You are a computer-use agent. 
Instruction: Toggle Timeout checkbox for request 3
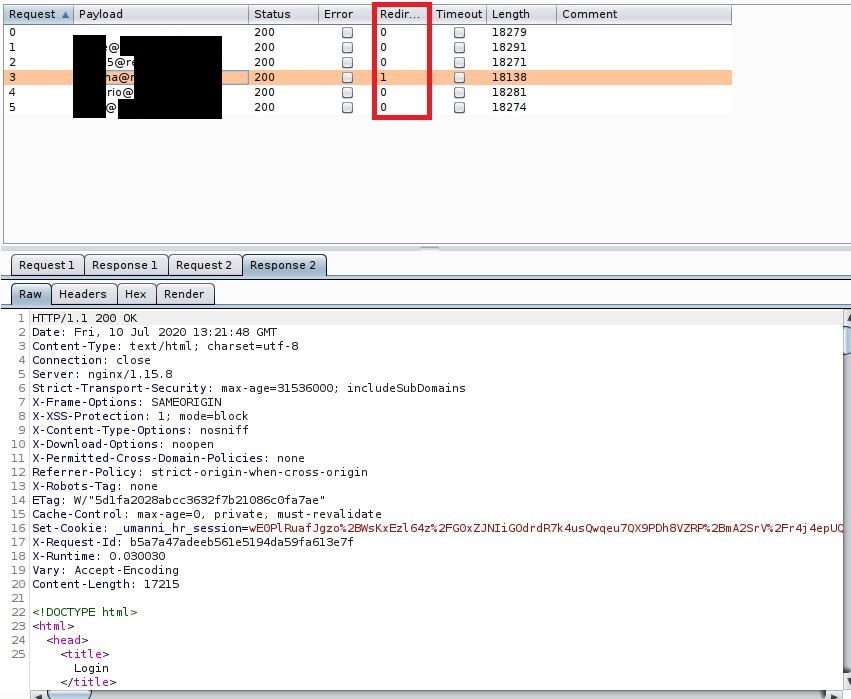point(459,78)
